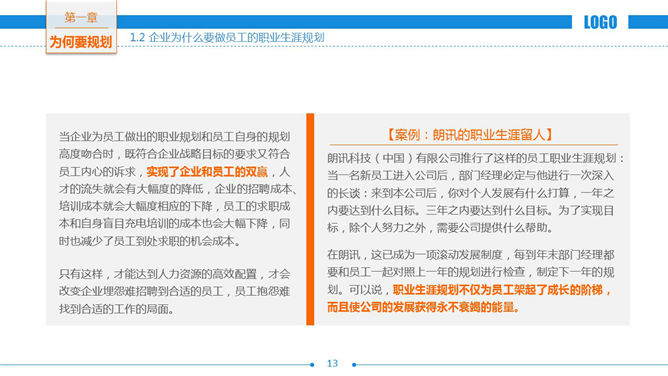The image size is (668, 376).
Task: Click the 为何要规划 chapter title
Action: tap(81, 42)
